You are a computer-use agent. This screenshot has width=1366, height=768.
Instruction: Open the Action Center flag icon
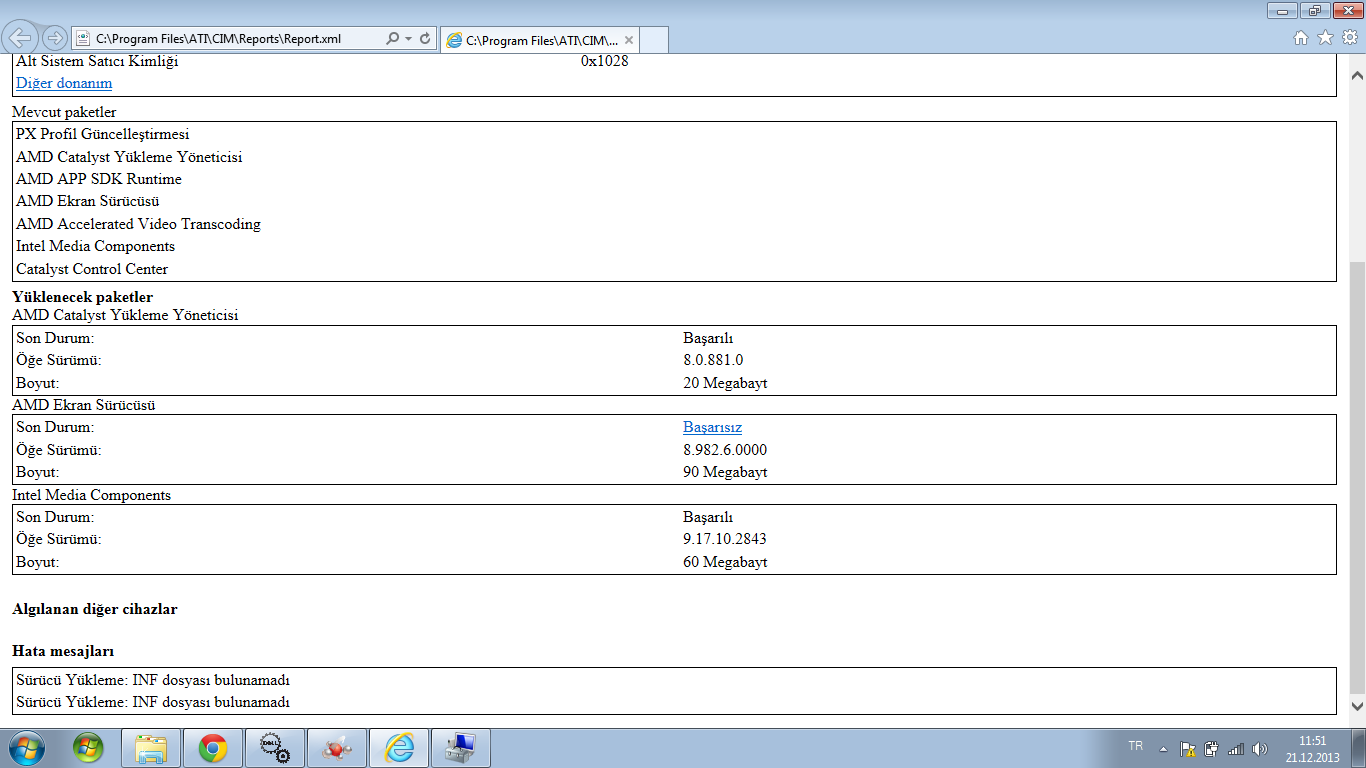coord(1188,748)
